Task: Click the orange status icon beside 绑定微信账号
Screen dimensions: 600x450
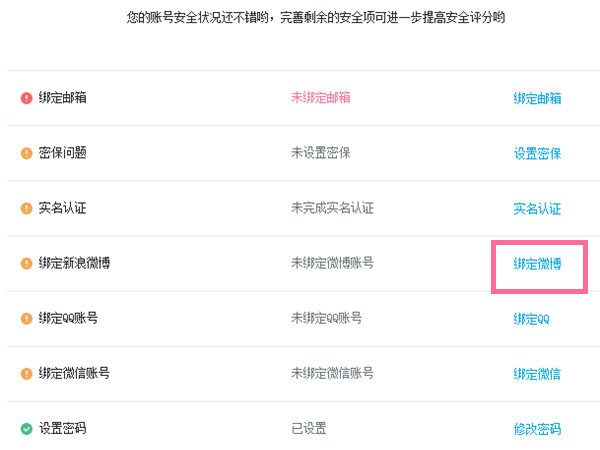Action: point(26,374)
